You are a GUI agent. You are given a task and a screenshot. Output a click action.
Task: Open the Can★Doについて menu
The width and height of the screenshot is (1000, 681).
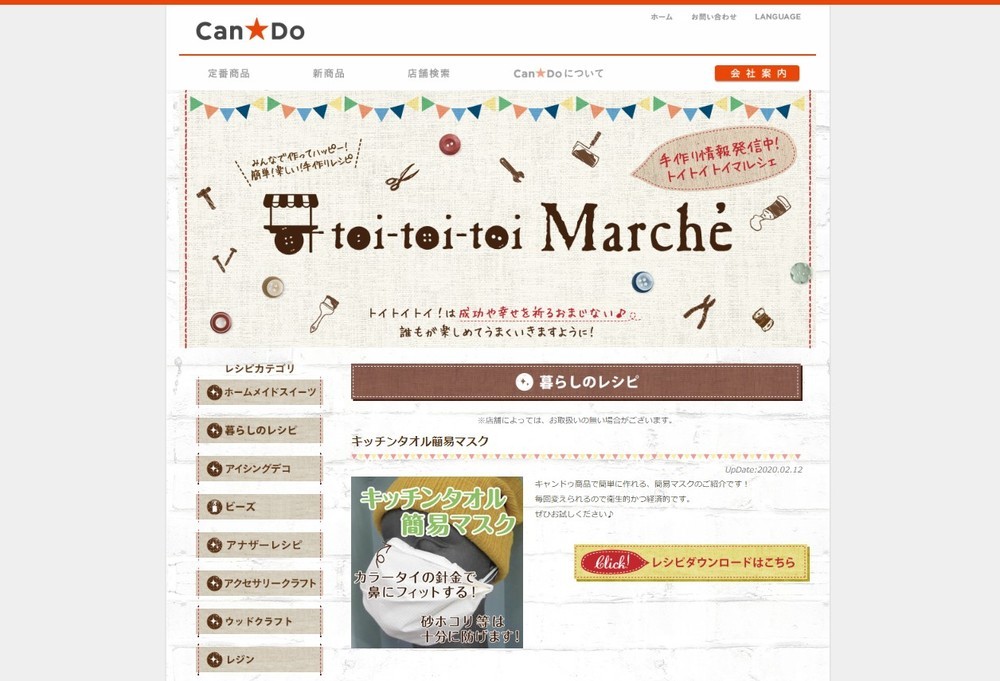click(558, 73)
